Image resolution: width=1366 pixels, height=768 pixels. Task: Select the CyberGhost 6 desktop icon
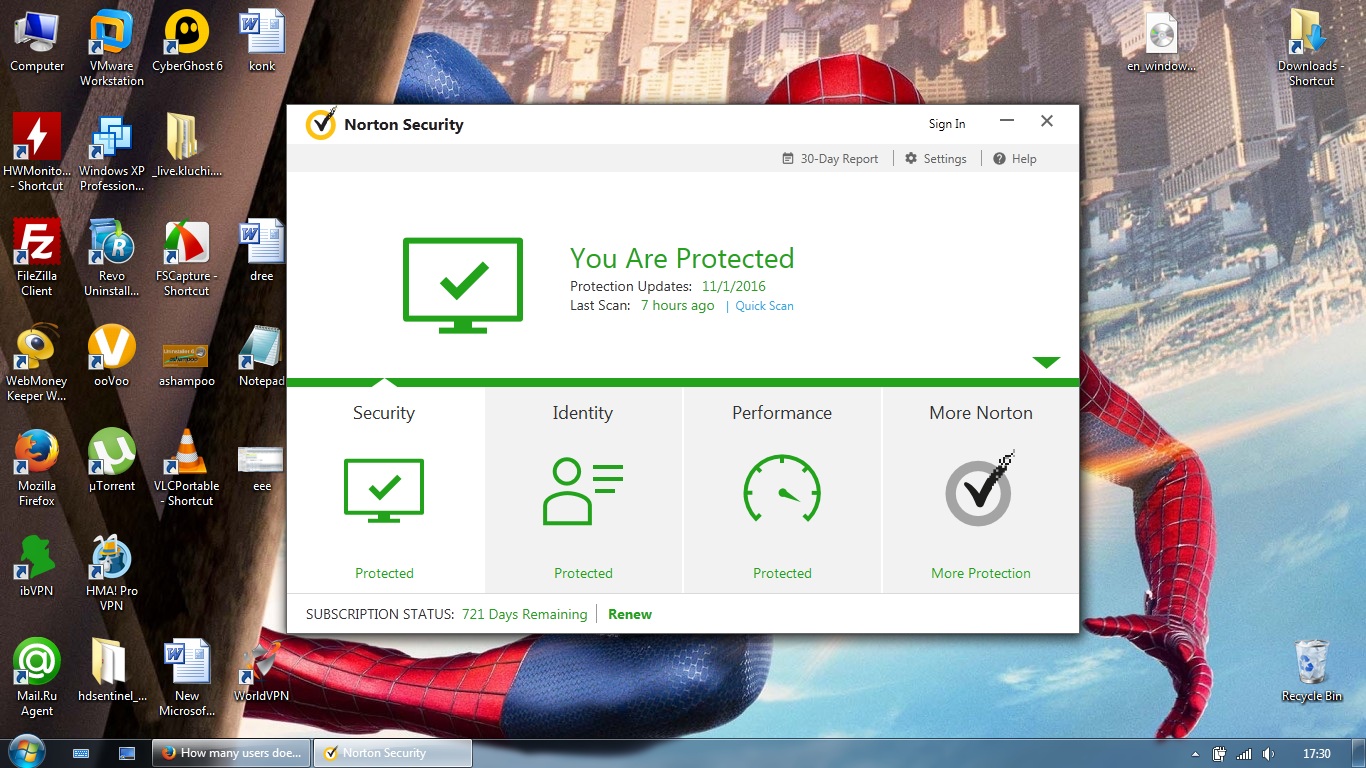187,42
